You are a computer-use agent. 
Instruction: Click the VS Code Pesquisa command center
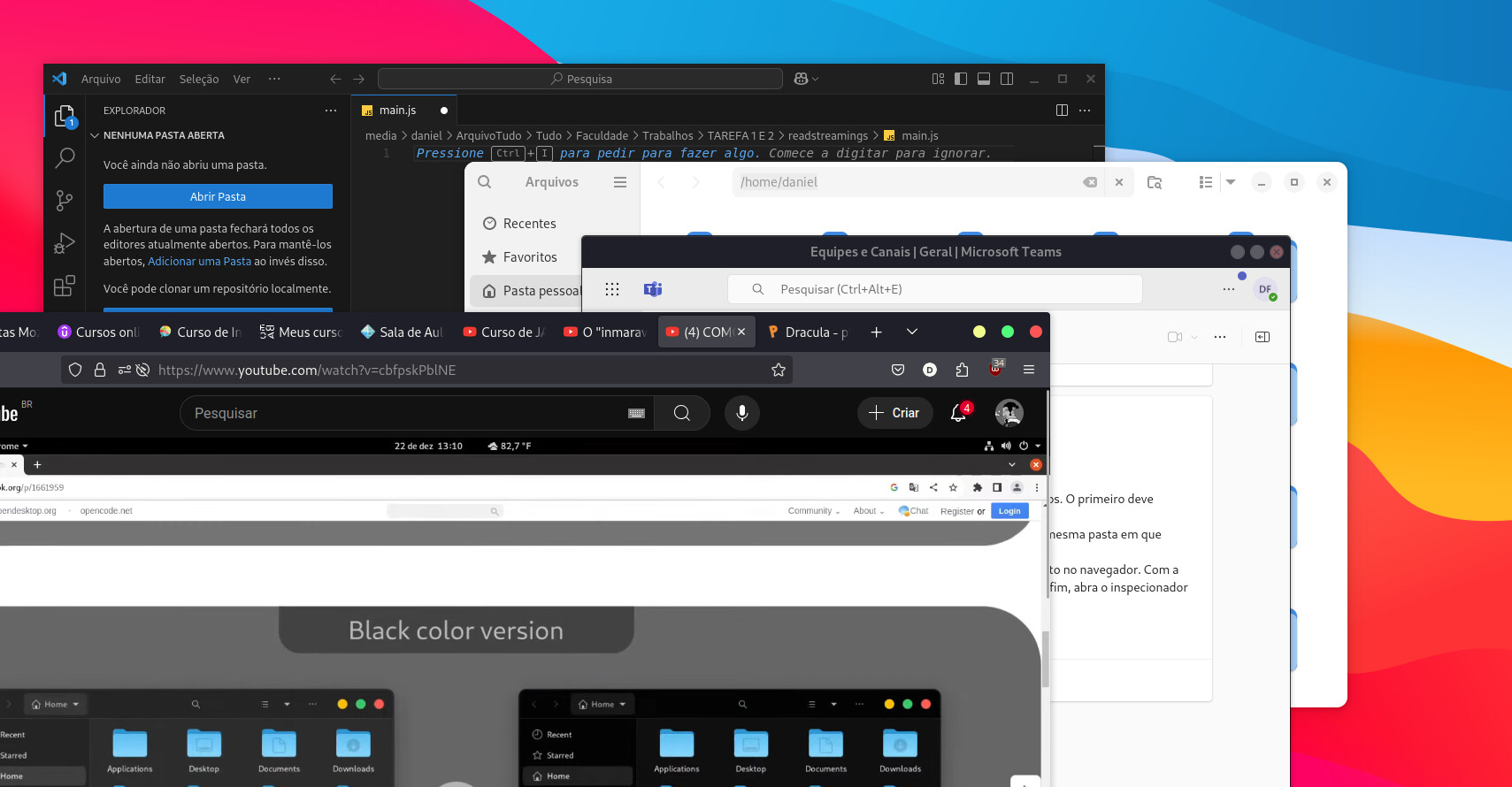pos(580,79)
